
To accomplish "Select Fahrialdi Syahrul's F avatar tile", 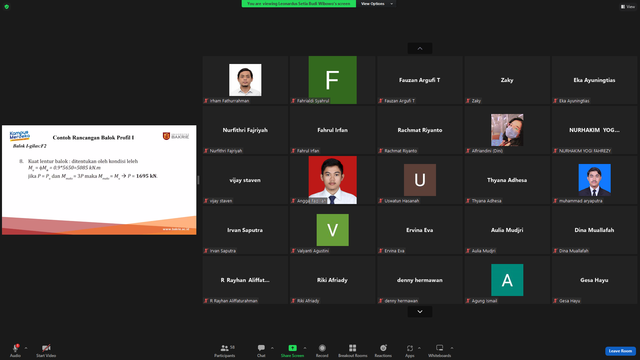I will pyautogui.click(x=333, y=80).
